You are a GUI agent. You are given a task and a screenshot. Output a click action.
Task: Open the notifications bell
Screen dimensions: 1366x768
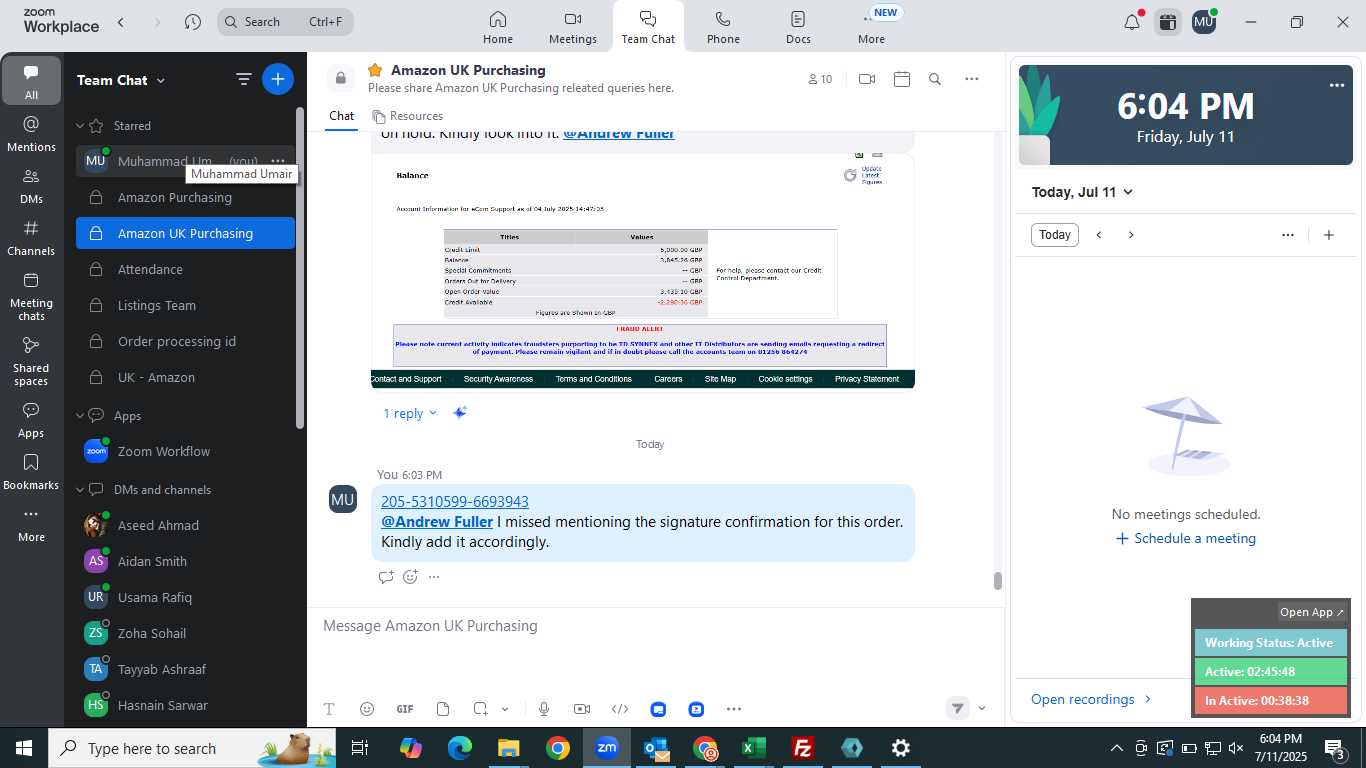click(1132, 22)
